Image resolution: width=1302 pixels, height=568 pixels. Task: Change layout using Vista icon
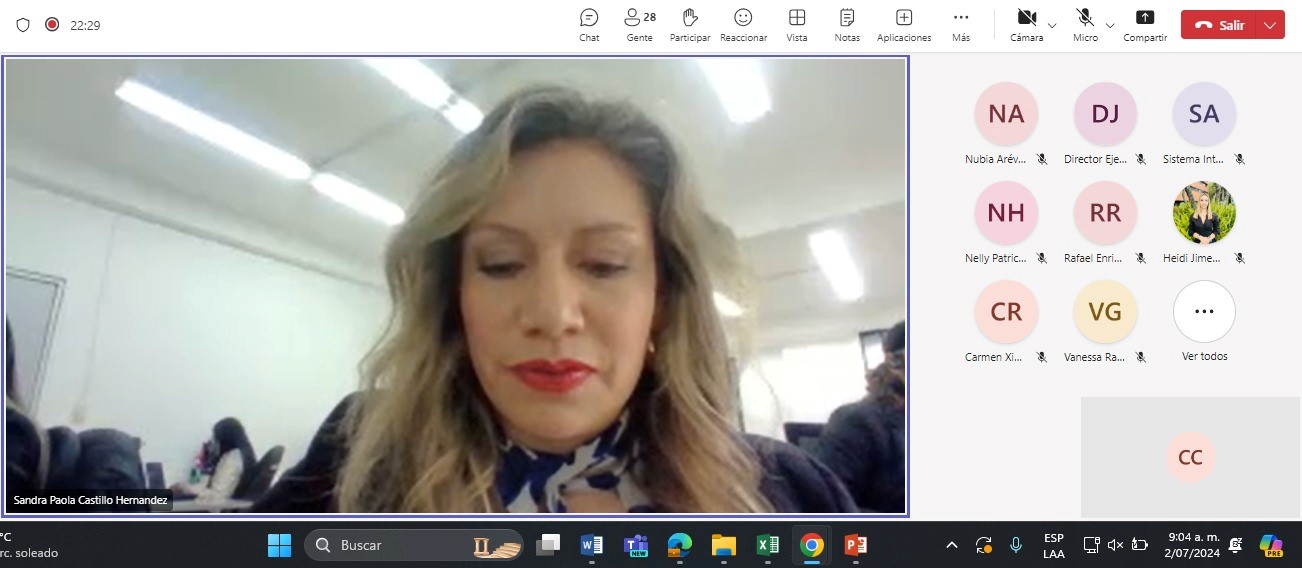click(x=797, y=24)
